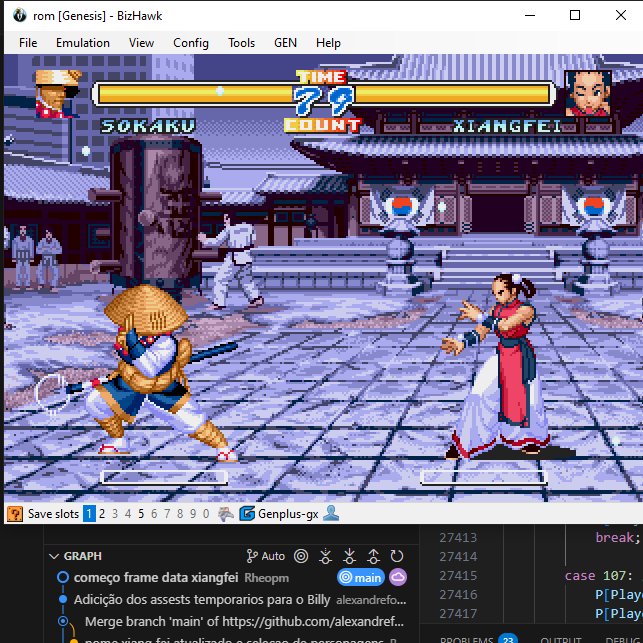Click line number 27417 in the editor

pos(458,613)
